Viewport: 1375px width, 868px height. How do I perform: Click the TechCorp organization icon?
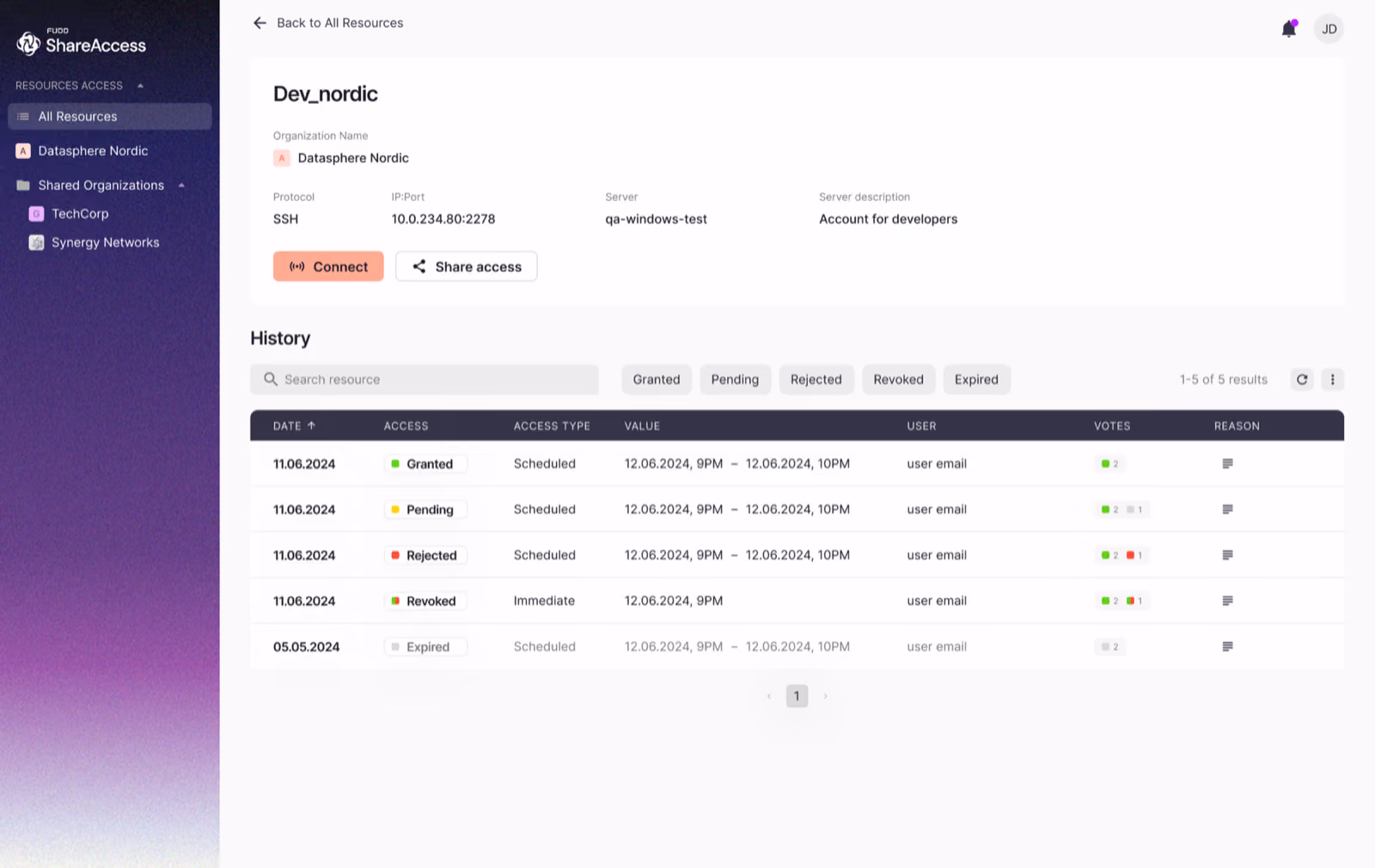point(36,214)
